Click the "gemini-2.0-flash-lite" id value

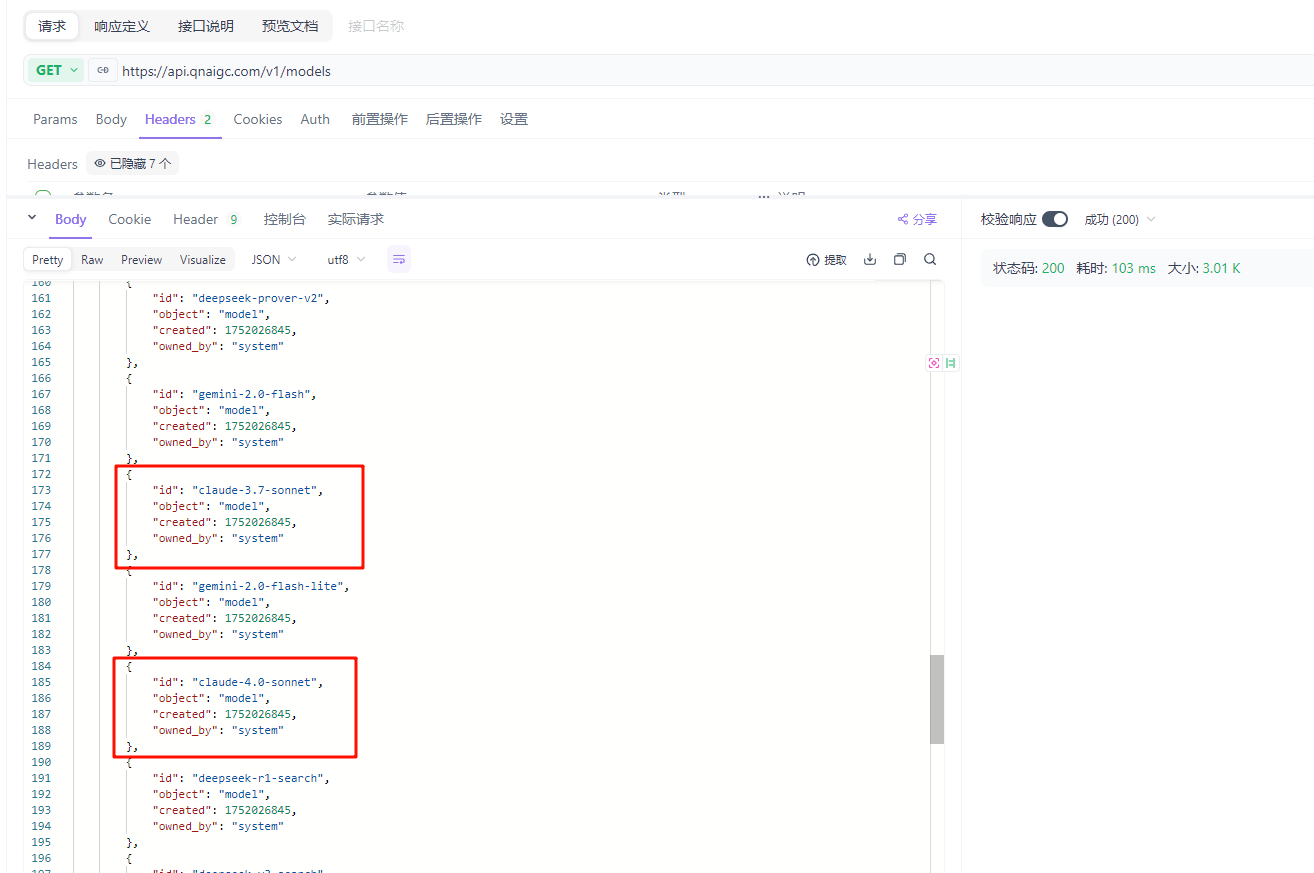tap(270, 586)
